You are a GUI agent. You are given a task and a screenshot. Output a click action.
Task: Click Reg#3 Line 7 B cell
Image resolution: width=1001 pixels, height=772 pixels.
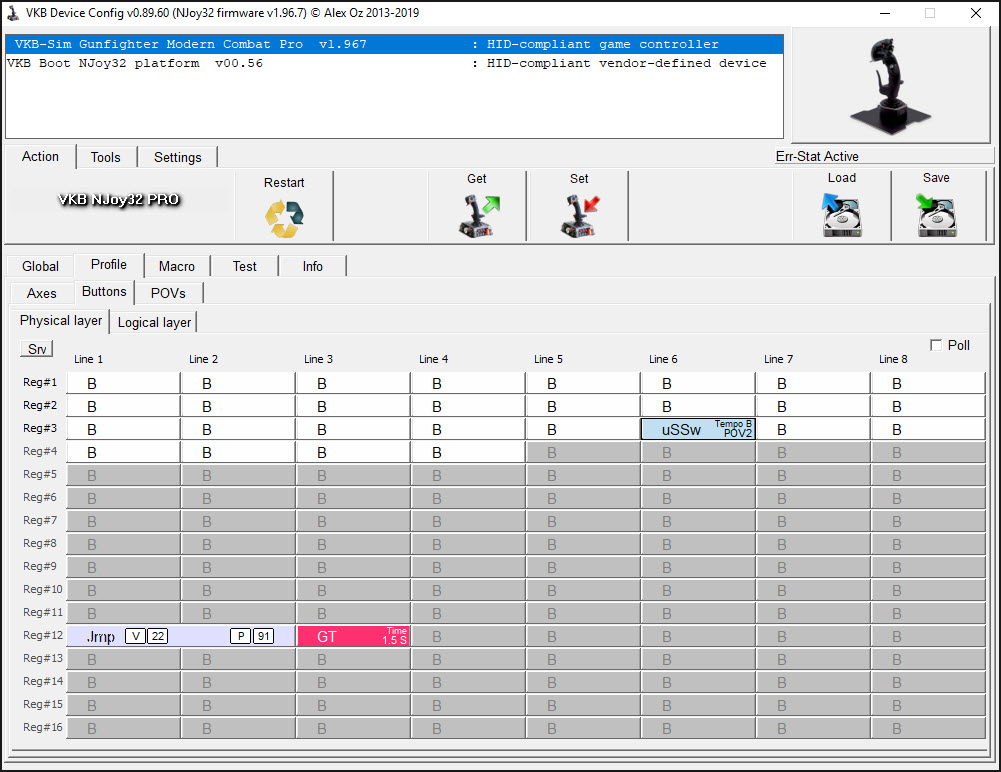point(813,429)
